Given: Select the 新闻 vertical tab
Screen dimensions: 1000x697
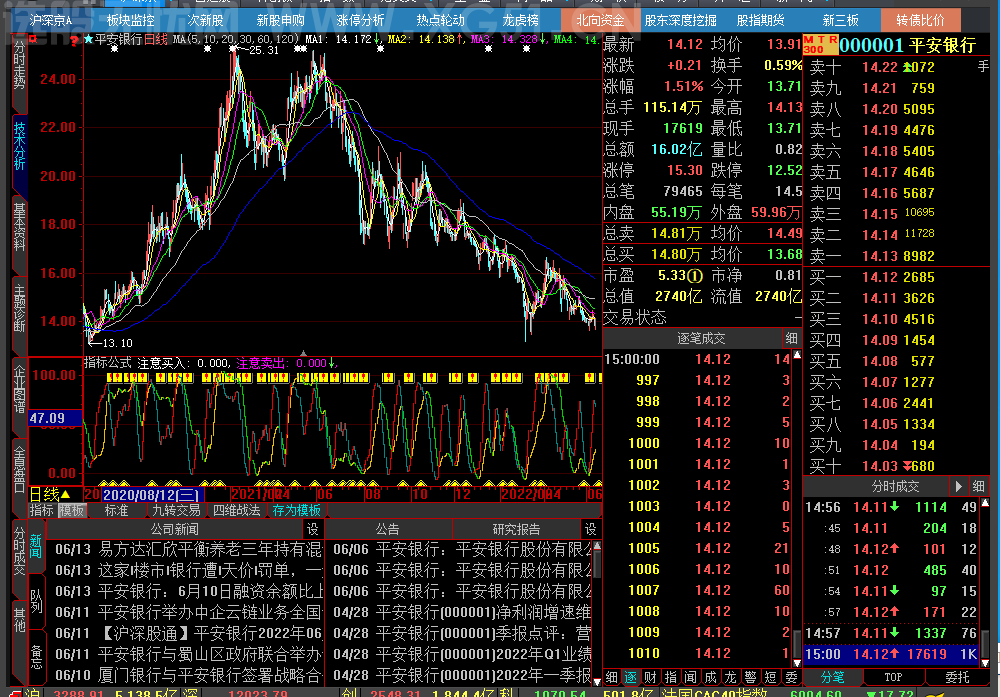Looking at the screenshot, I should click(x=36, y=547).
